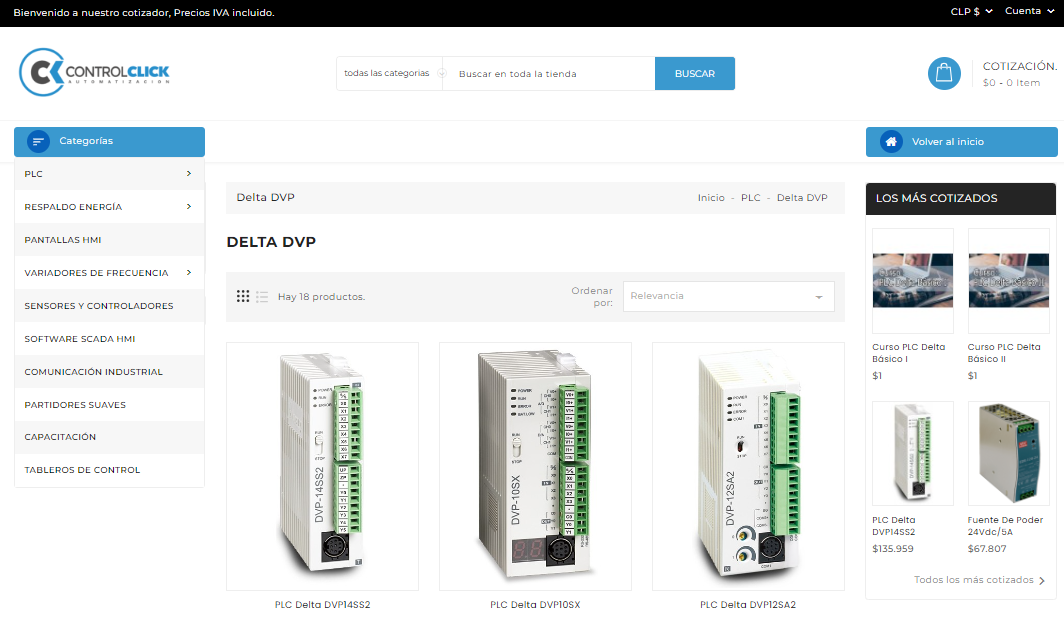Open the PLC Delta DVP10SX product image
Screen dimensions: 1064x617
(x=535, y=466)
